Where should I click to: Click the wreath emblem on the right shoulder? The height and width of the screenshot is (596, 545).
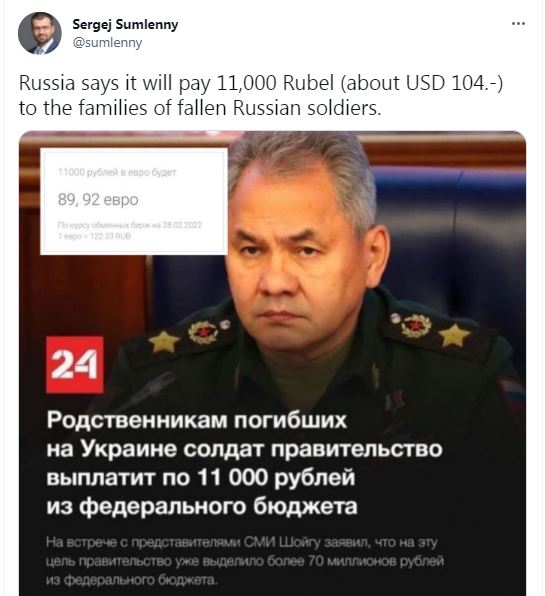[416, 326]
